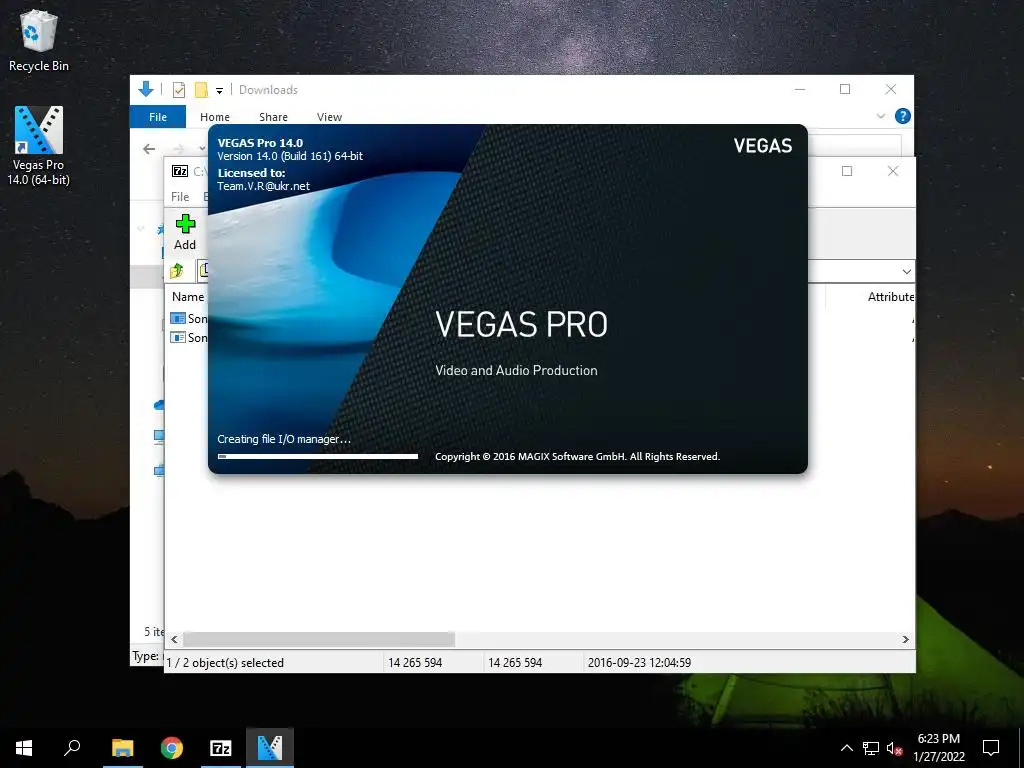The image size is (1024, 768).
Task: Click the blue down-arrow icon in Downloads title bar
Action: pos(146,89)
